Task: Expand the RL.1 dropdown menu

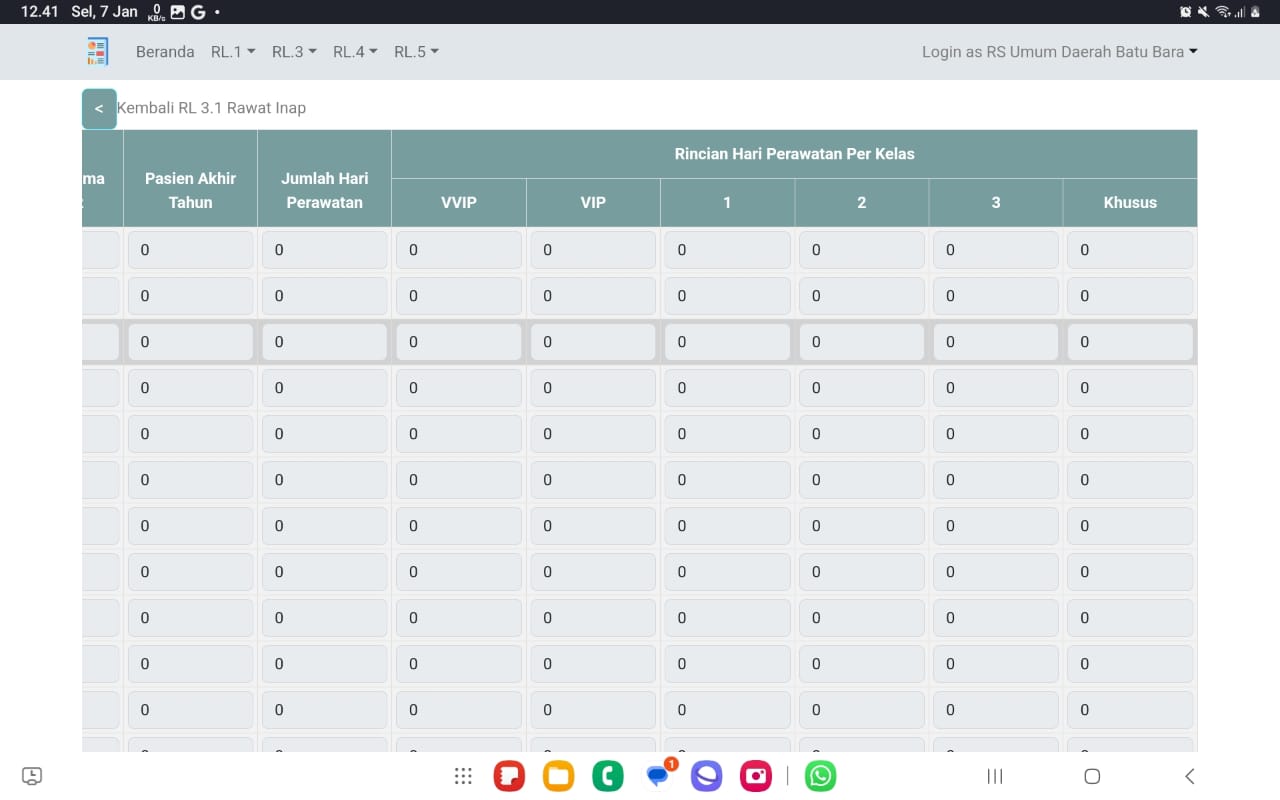Action: pos(233,52)
